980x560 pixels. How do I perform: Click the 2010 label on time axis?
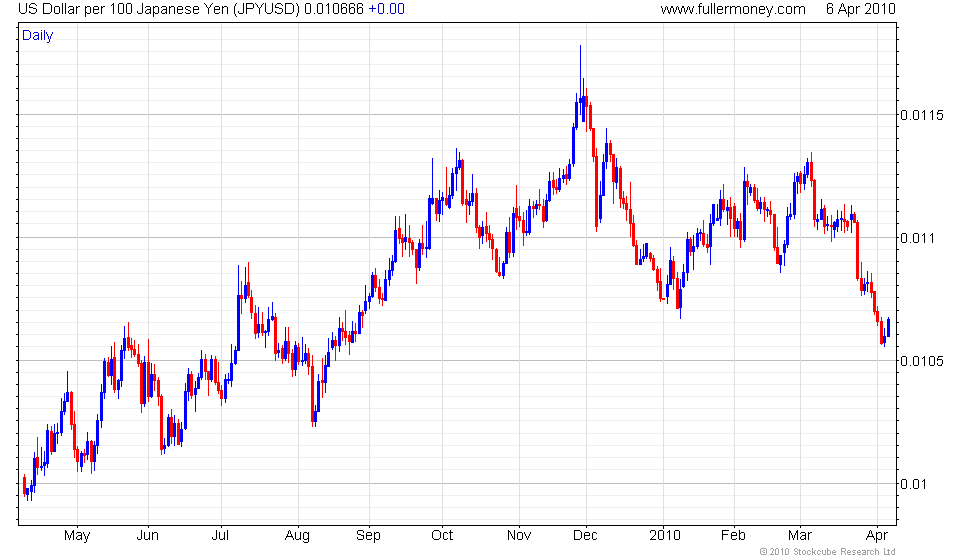pos(664,536)
